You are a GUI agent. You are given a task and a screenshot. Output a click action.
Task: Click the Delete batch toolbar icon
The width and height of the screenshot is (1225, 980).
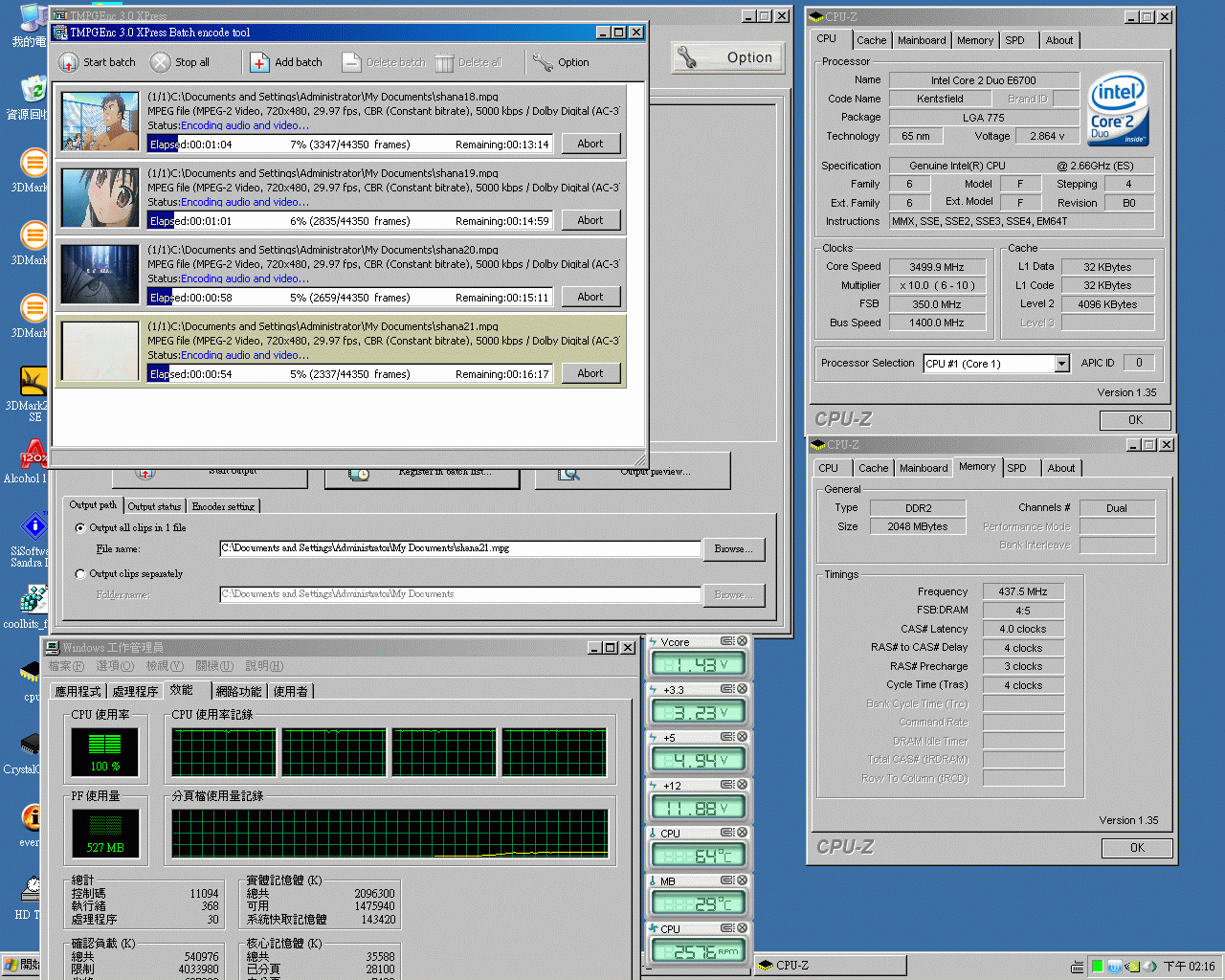point(351,62)
